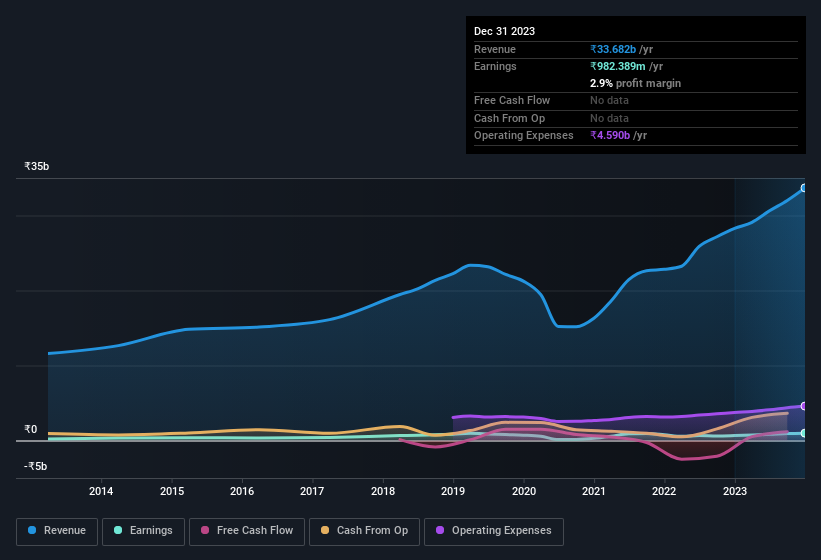This screenshot has height=560, width=821.
Task: Click the Dec 31 2023 tooltip header
Action: [504, 31]
